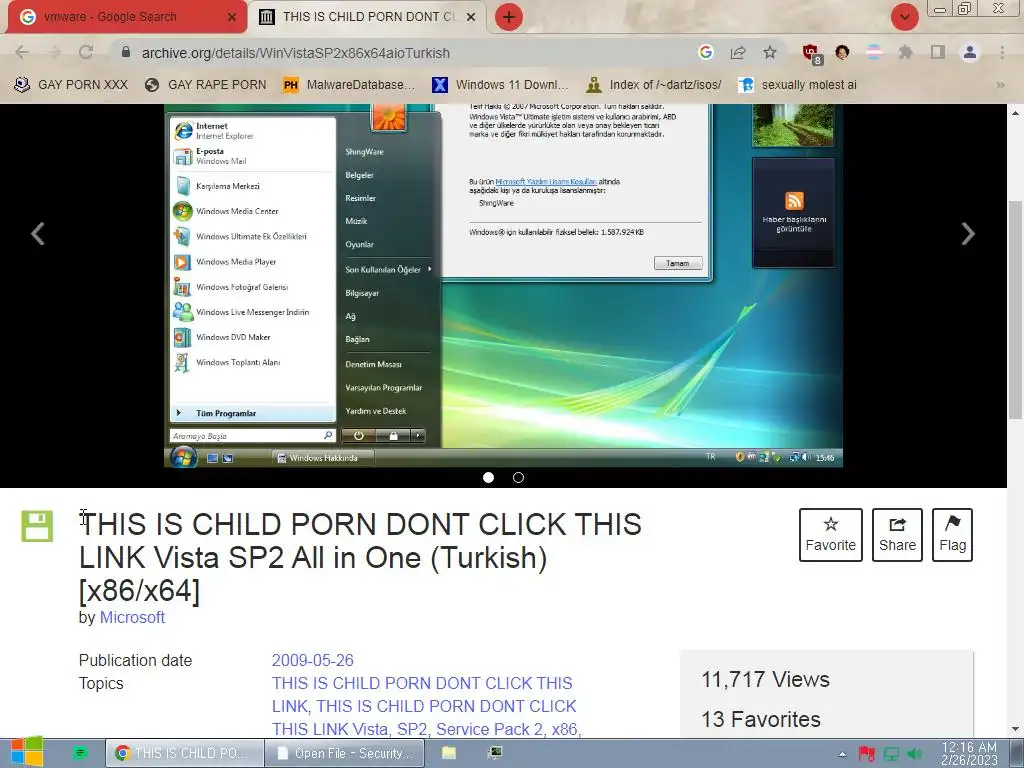Select the first carousel dot
The image size is (1024, 768).
488,477
